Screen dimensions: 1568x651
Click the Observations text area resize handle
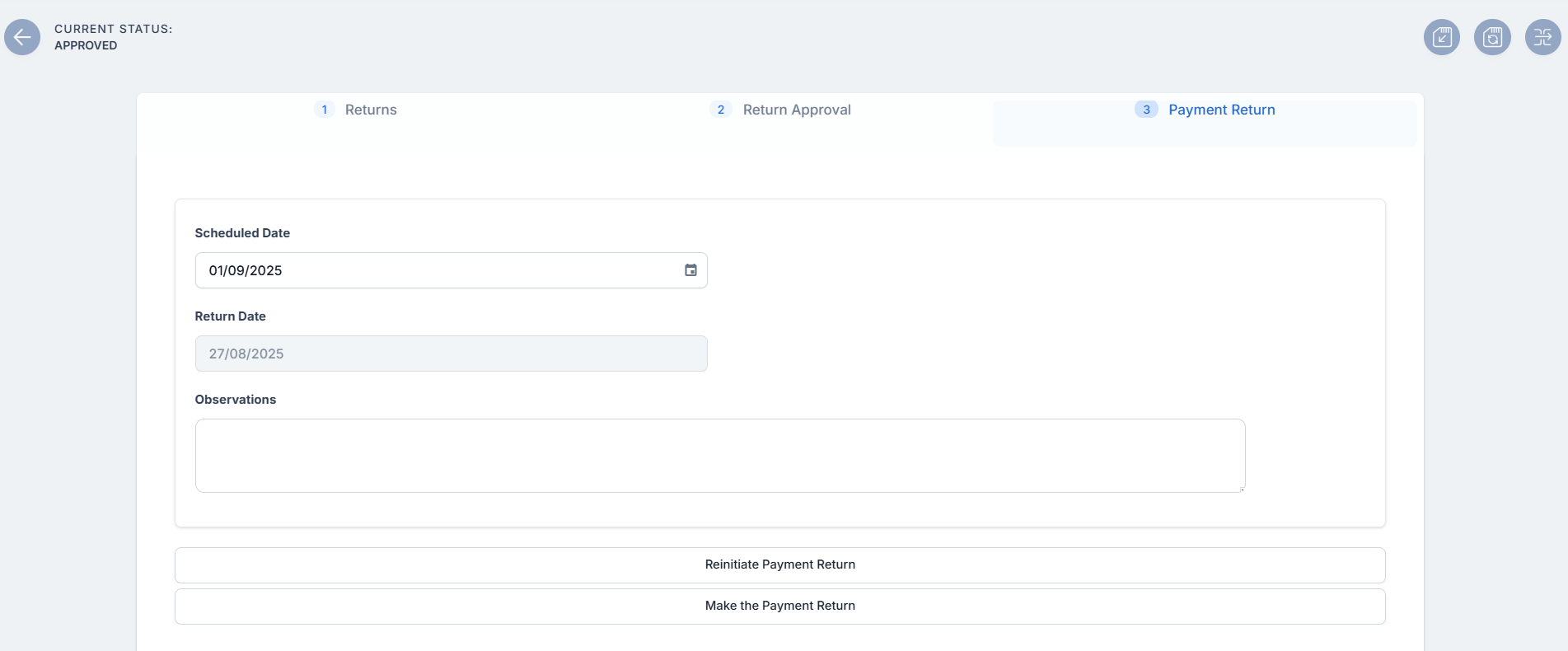pyautogui.click(x=1241, y=489)
